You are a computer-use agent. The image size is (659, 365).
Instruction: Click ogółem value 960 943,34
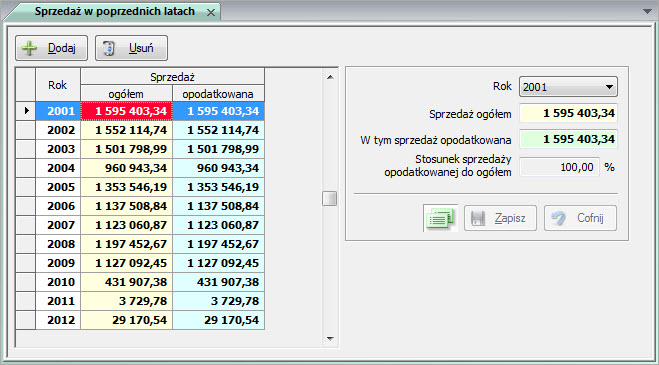coord(127,168)
